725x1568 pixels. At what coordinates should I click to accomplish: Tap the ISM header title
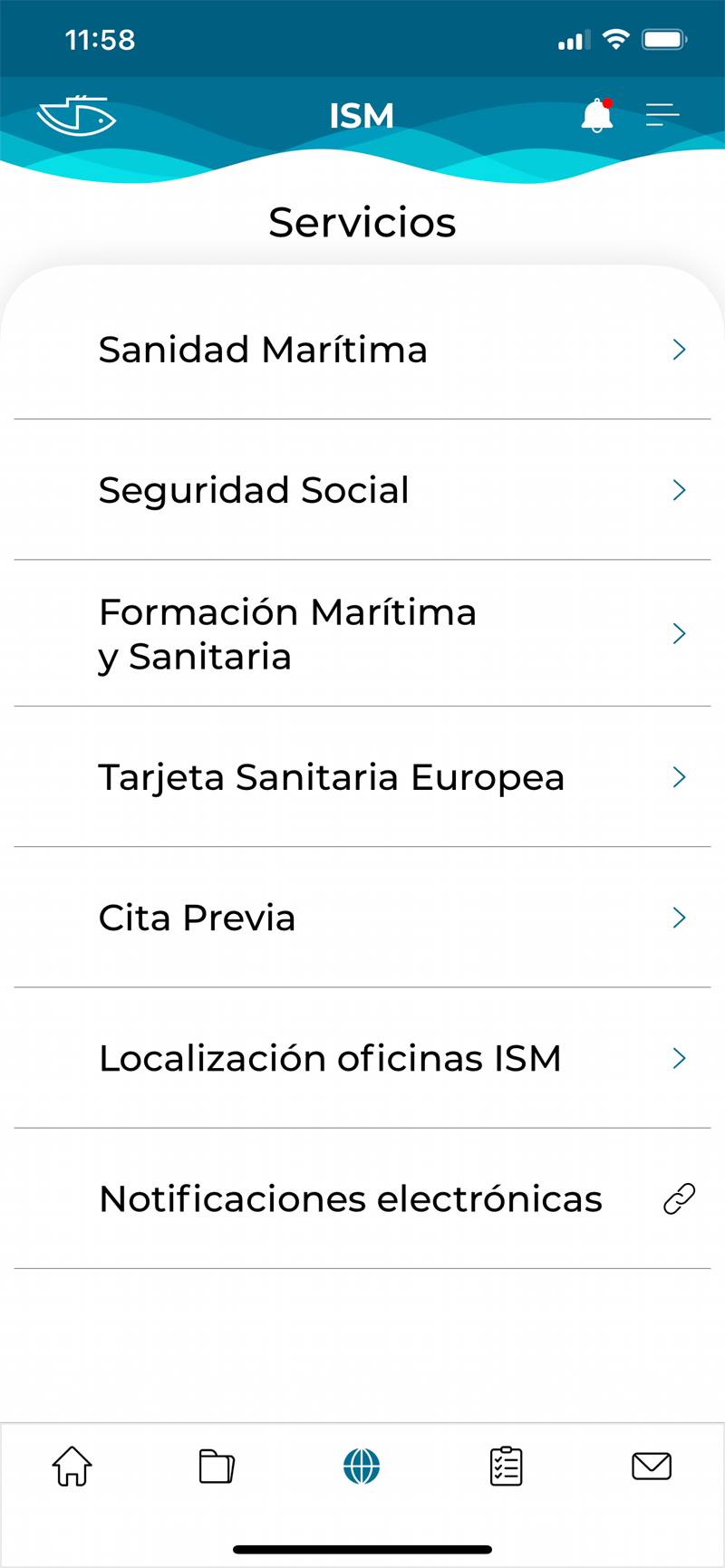pyautogui.click(x=362, y=116)
